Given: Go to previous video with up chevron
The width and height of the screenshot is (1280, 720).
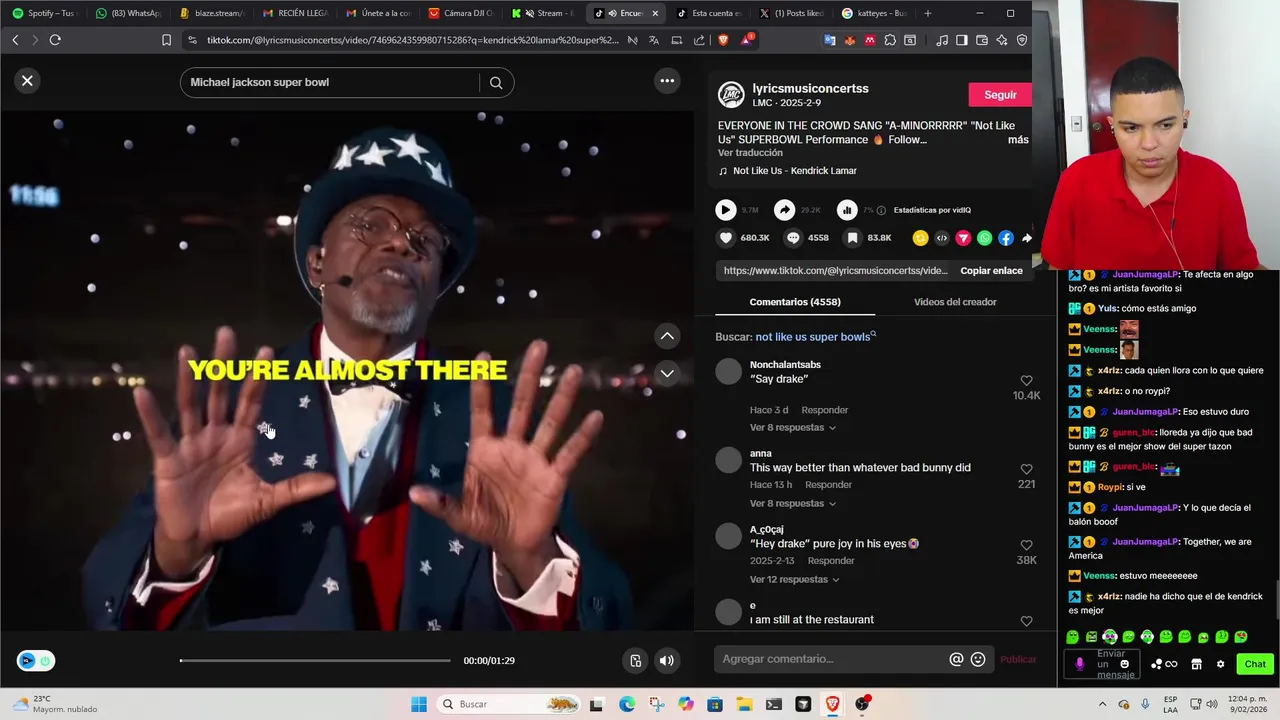Looking at the screenshot, I should pos(667,336).
